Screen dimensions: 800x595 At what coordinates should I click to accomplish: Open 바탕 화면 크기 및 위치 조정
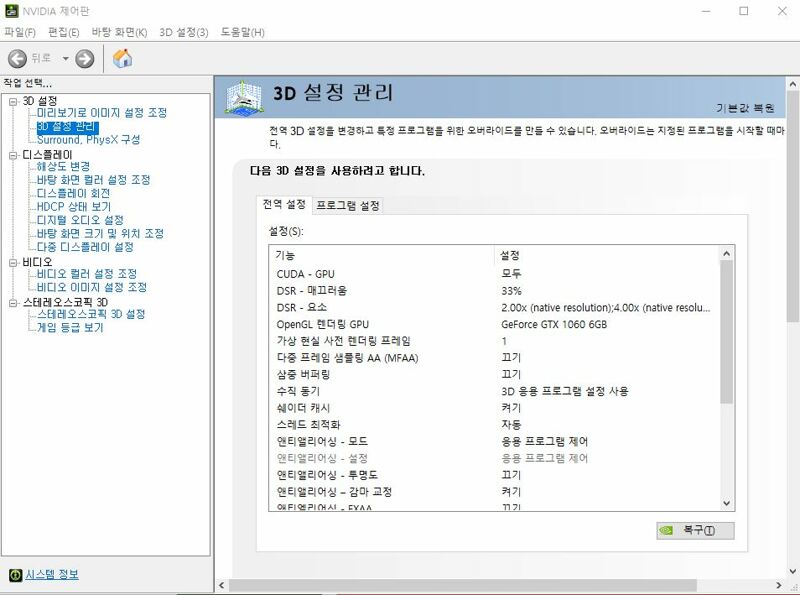click(101, 233)
